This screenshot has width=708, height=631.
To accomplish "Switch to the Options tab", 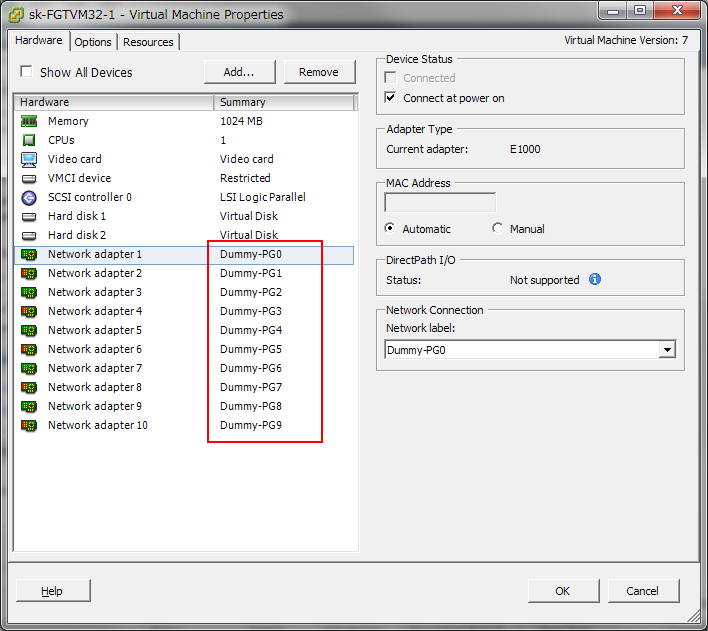I will pyautogui.click(x=93, y=42).
